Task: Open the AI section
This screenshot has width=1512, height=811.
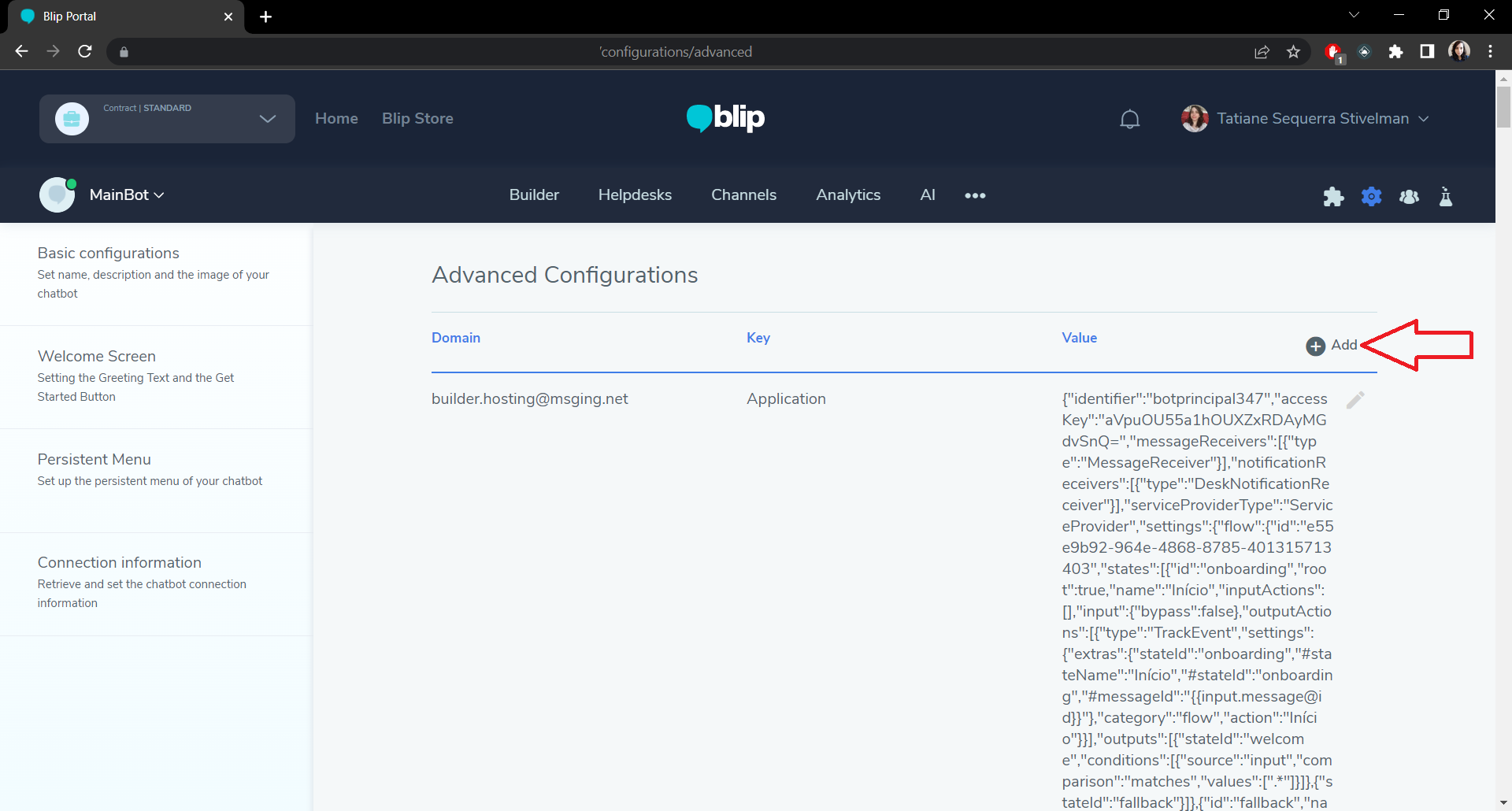Action: (928, 195)
